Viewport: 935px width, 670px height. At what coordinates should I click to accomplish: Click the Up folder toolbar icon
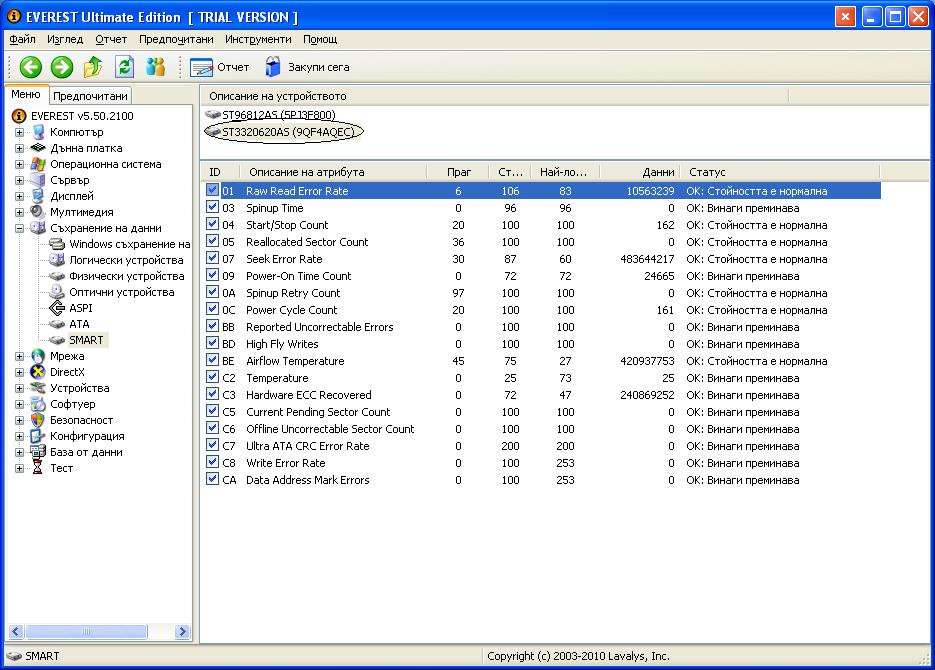(x=93, y=67)
